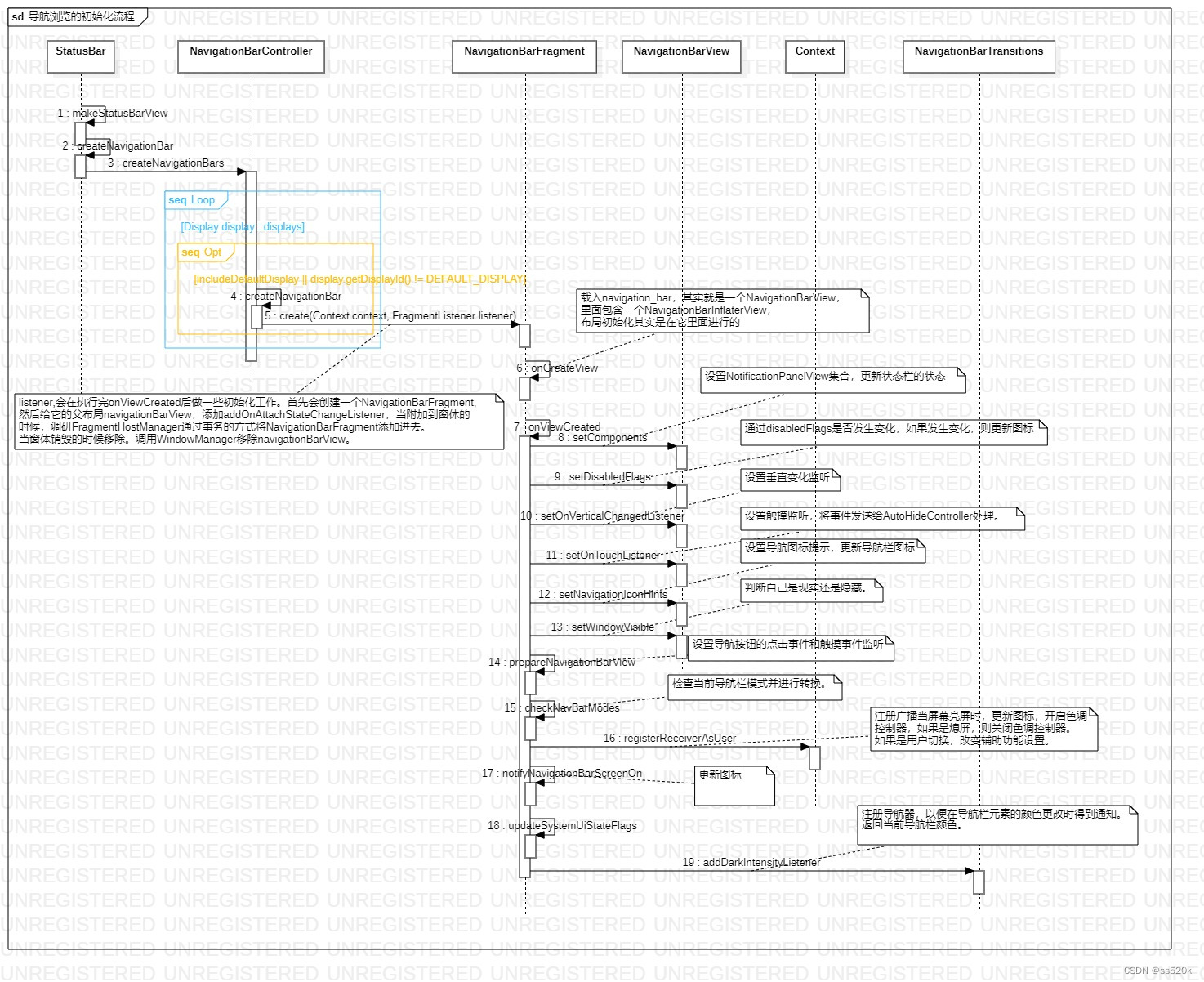This screenshot has width=1204, height=982.
Task: Click message 13 setWindowVisible
Action: [x=603, y=627]
